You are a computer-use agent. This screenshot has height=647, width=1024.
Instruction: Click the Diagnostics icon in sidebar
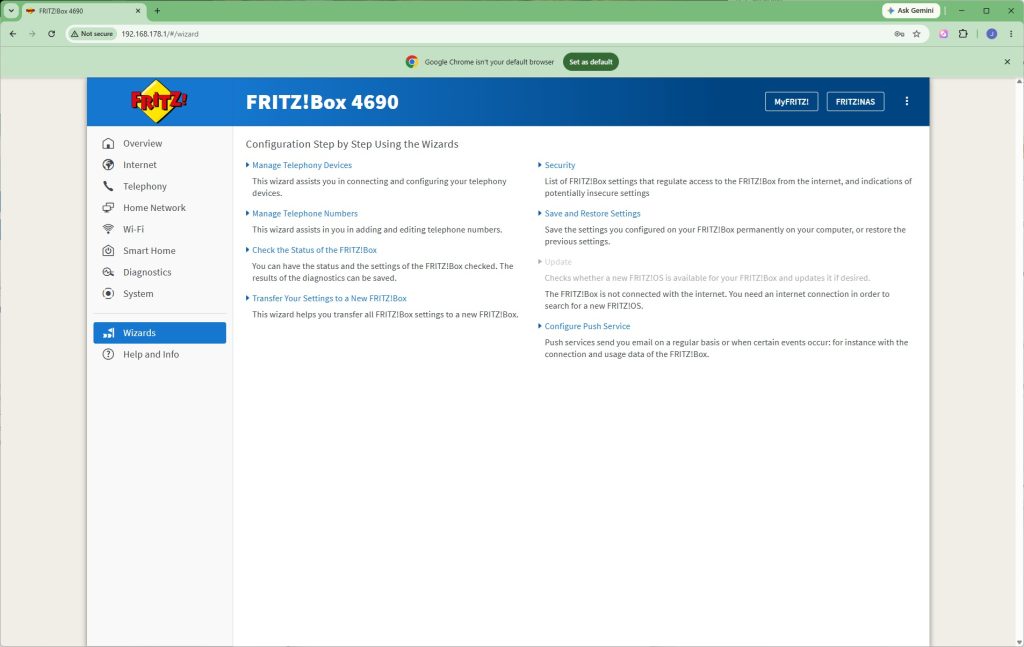[x=108, y=272]
